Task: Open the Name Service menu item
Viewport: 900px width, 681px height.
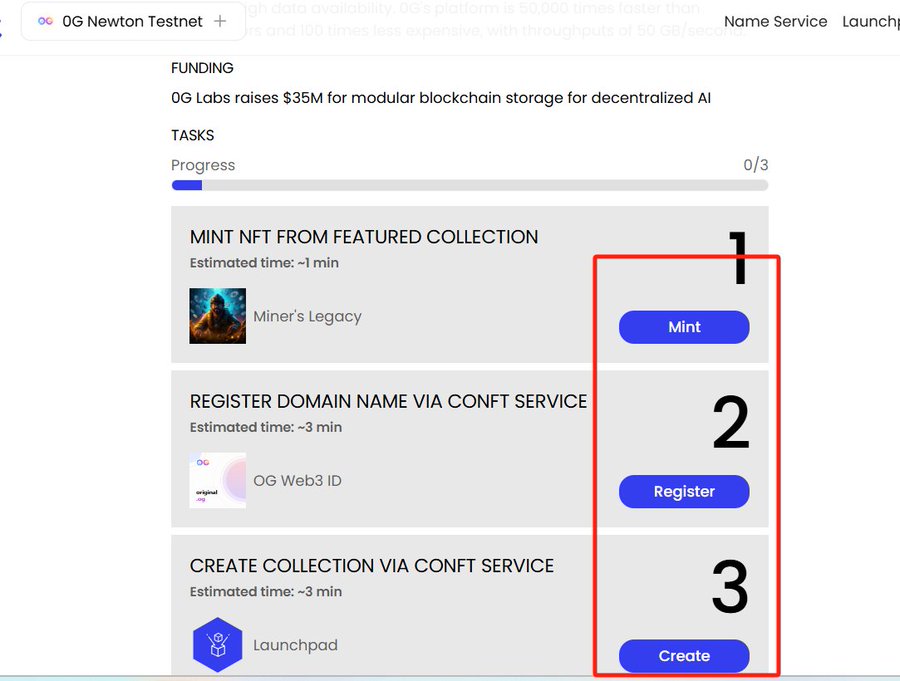Action: pos(775,21)
